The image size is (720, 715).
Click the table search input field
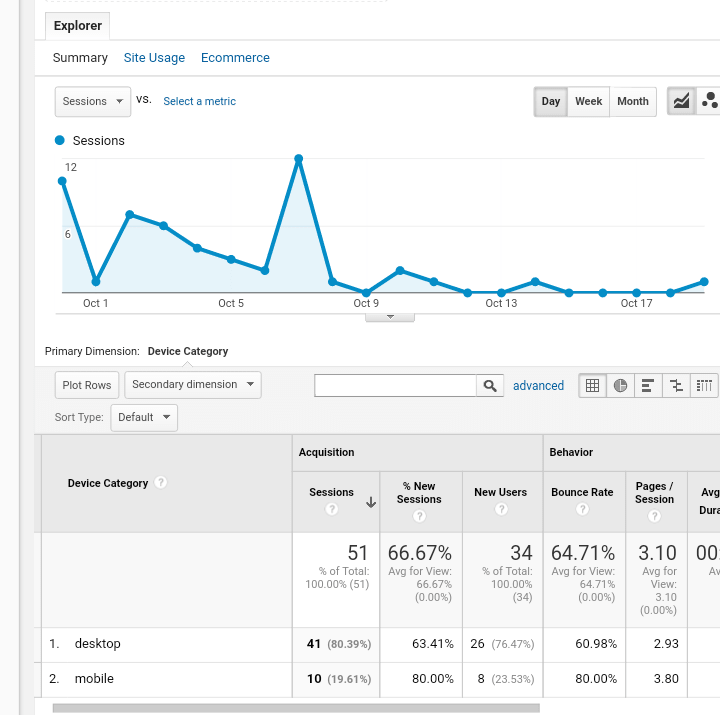[x=395, y=385]
